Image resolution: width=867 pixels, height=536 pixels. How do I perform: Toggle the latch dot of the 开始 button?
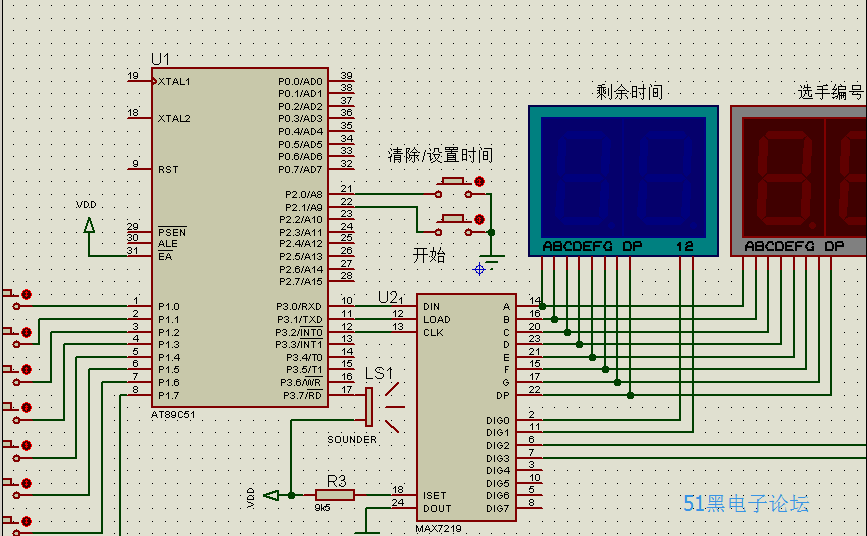(479, 220)
